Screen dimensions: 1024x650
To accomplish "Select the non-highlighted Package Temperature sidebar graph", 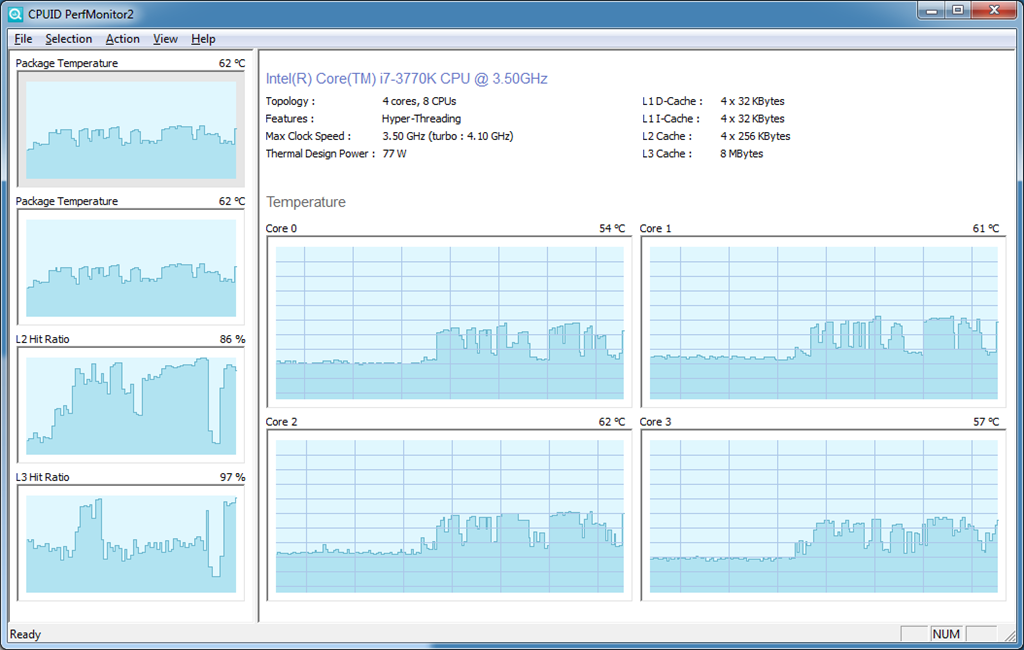I will (x=131, y=267).
